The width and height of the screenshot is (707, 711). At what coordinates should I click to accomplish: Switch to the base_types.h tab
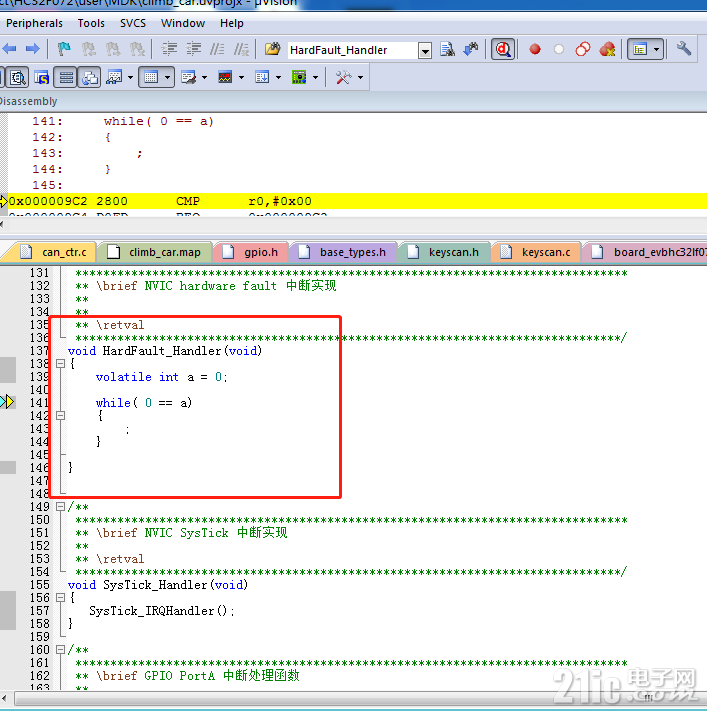(x=344, y=252)
